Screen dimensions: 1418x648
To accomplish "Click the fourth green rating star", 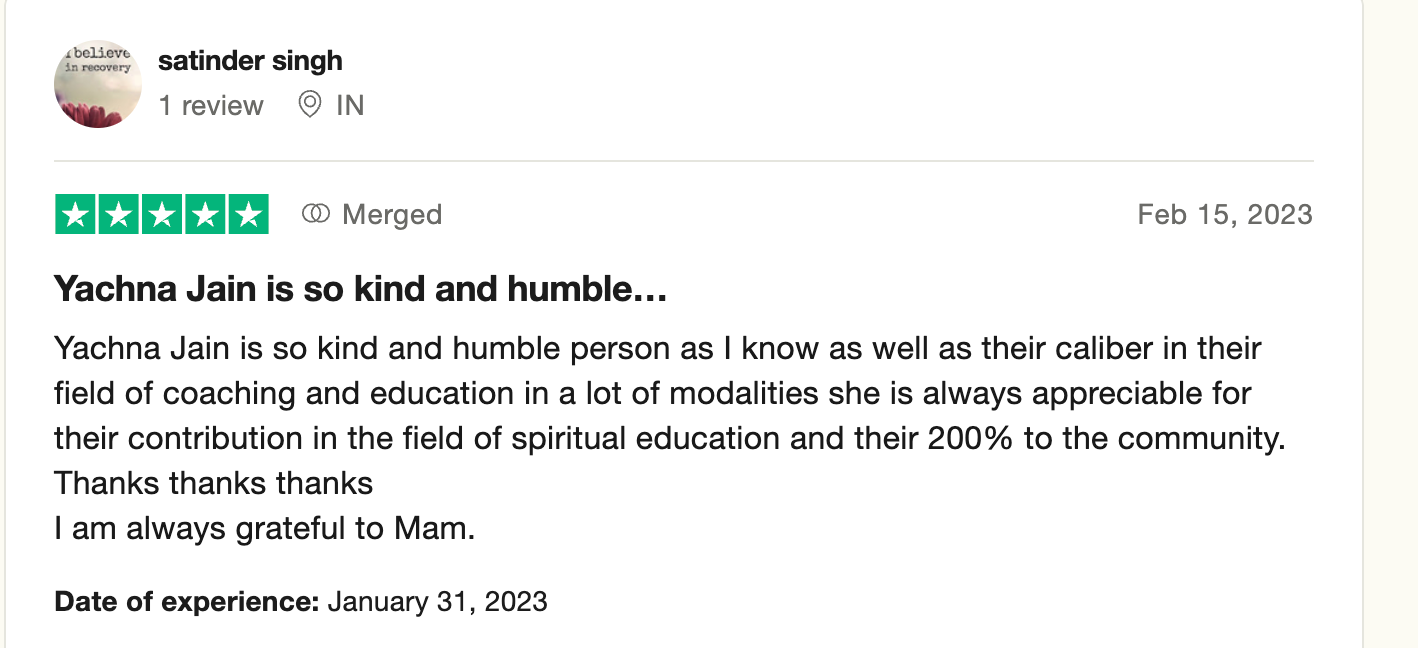I will [204, 215].
